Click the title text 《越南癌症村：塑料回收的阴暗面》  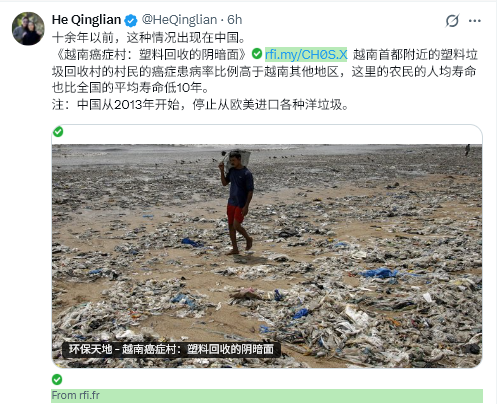(152, 54)
